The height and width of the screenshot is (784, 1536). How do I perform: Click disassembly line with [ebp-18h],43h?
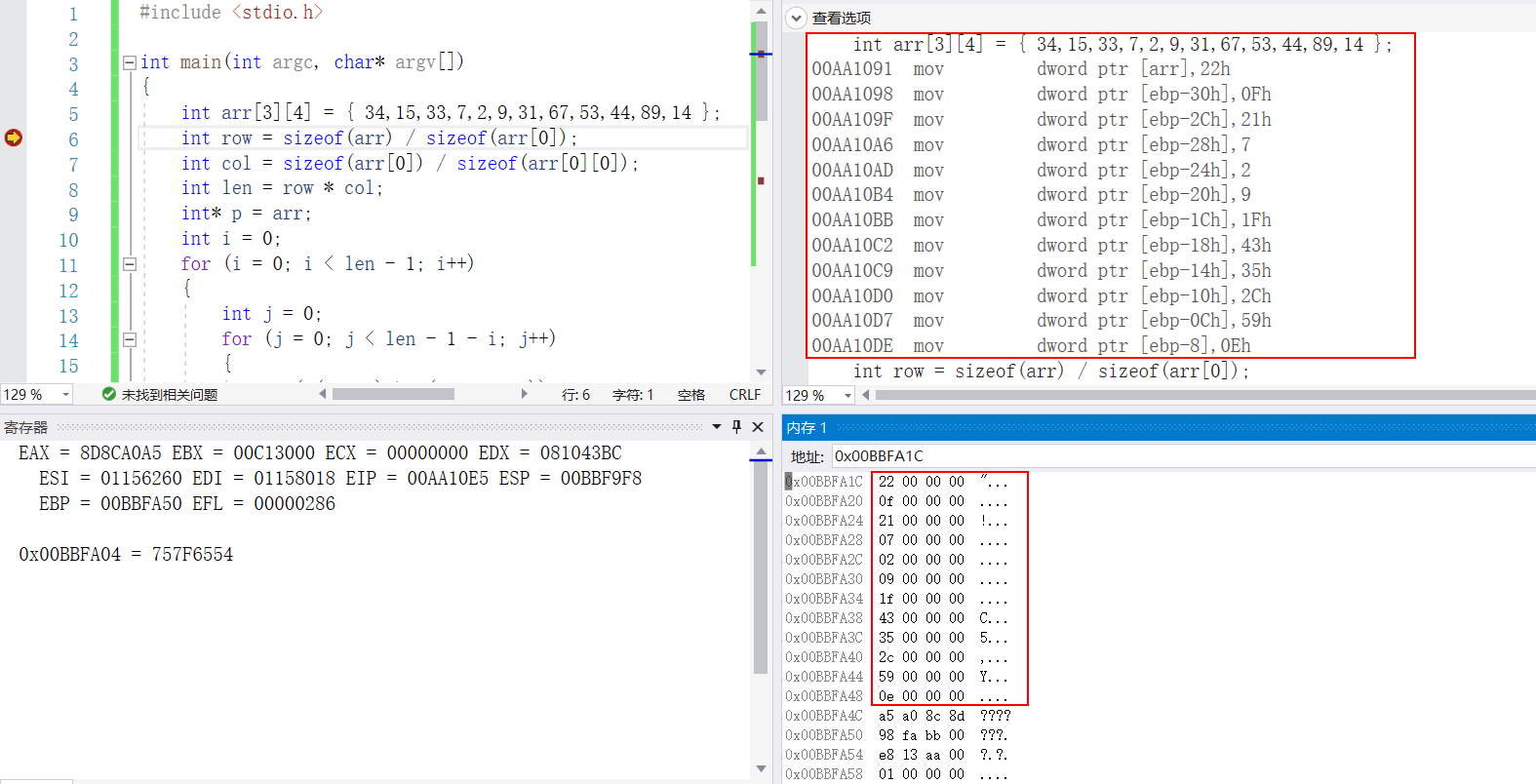tap(1042, 246)
